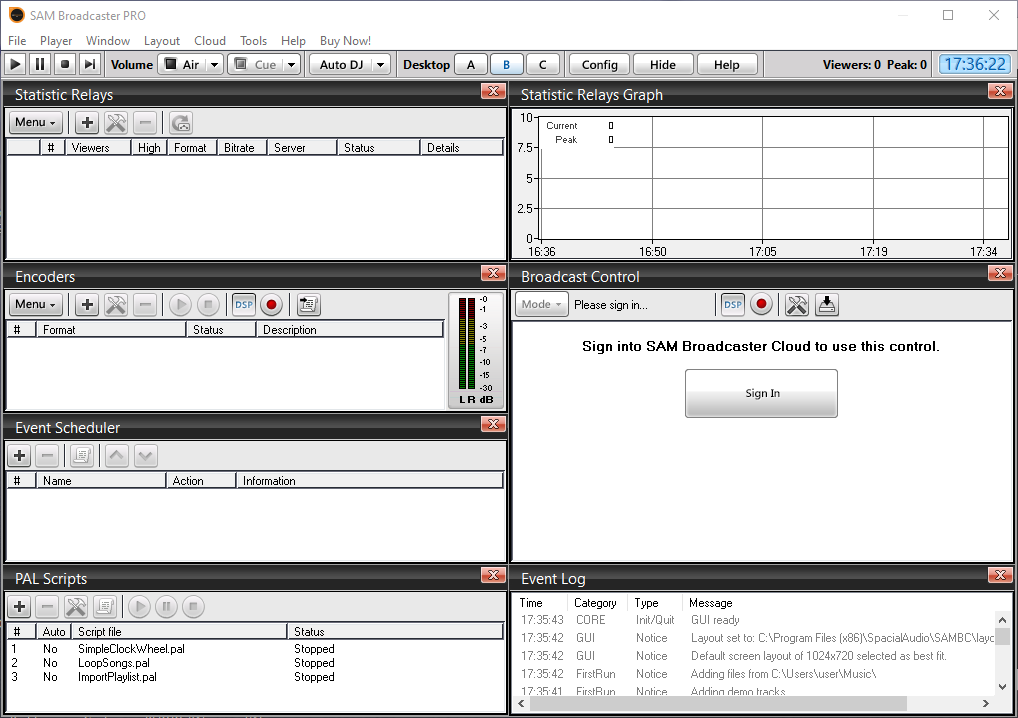Screen dimensions: 1018x718
Task: Open Encoders Menu dropdown
Action: pyautogui.click(x=35, y=304)
